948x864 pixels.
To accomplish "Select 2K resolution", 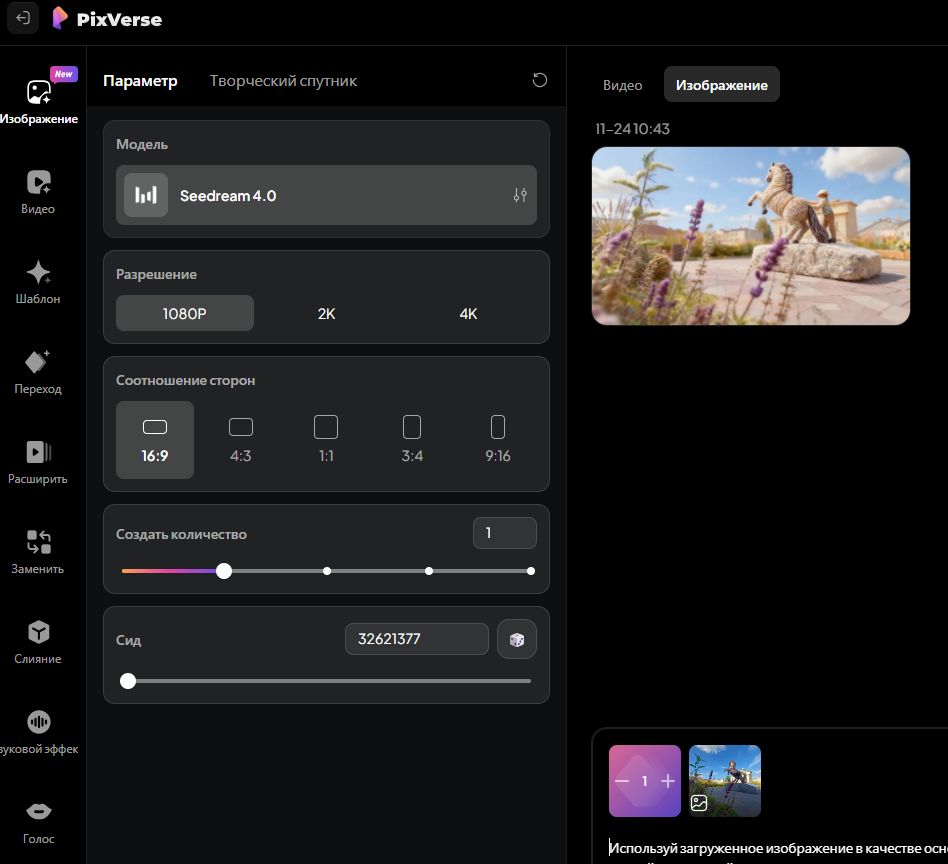I will (326, 313).
